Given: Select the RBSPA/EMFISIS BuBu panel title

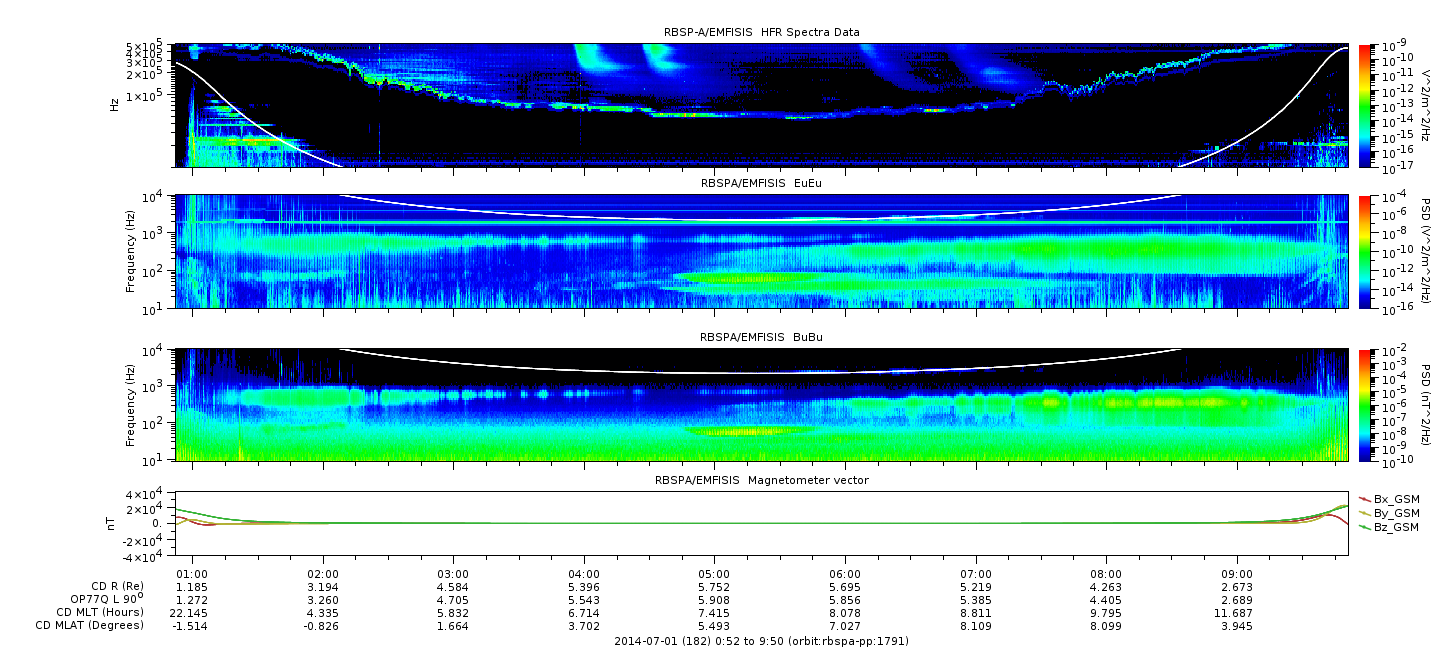Looking at the screenshot, I should (x=761, y=338).
